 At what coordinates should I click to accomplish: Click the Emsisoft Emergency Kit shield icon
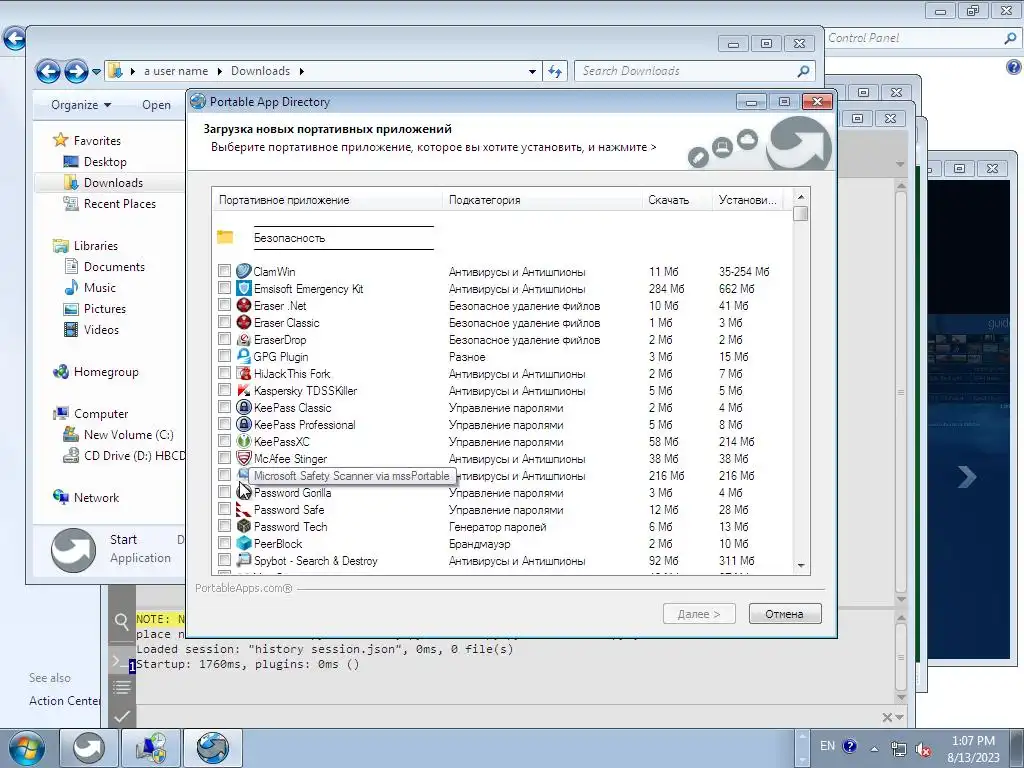[244, 288]
